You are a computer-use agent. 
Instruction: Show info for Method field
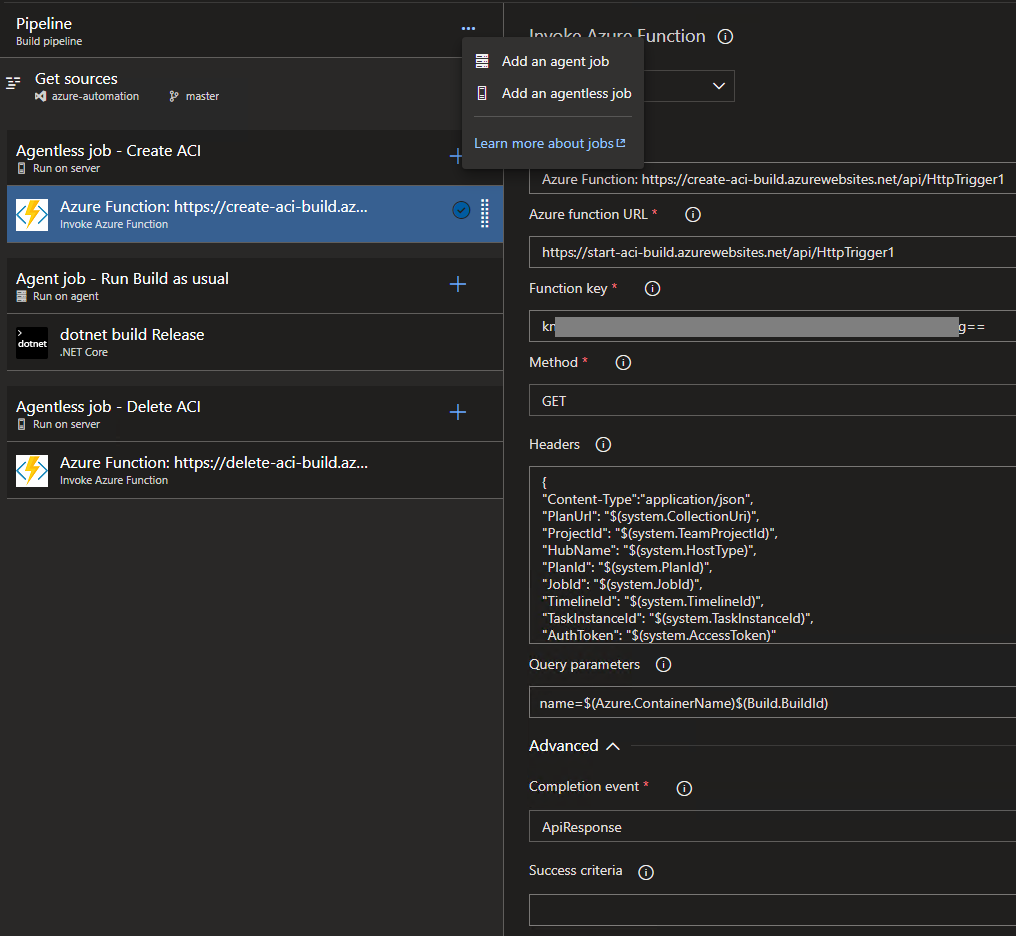pos(623,363)
